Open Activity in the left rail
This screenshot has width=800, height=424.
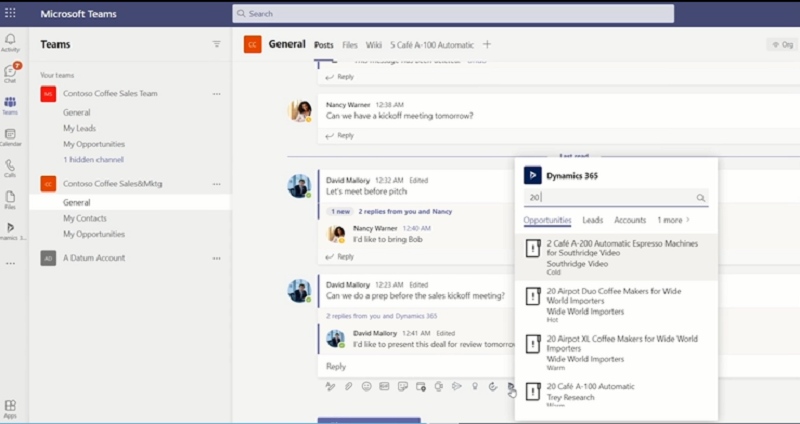tap(10, 43)
